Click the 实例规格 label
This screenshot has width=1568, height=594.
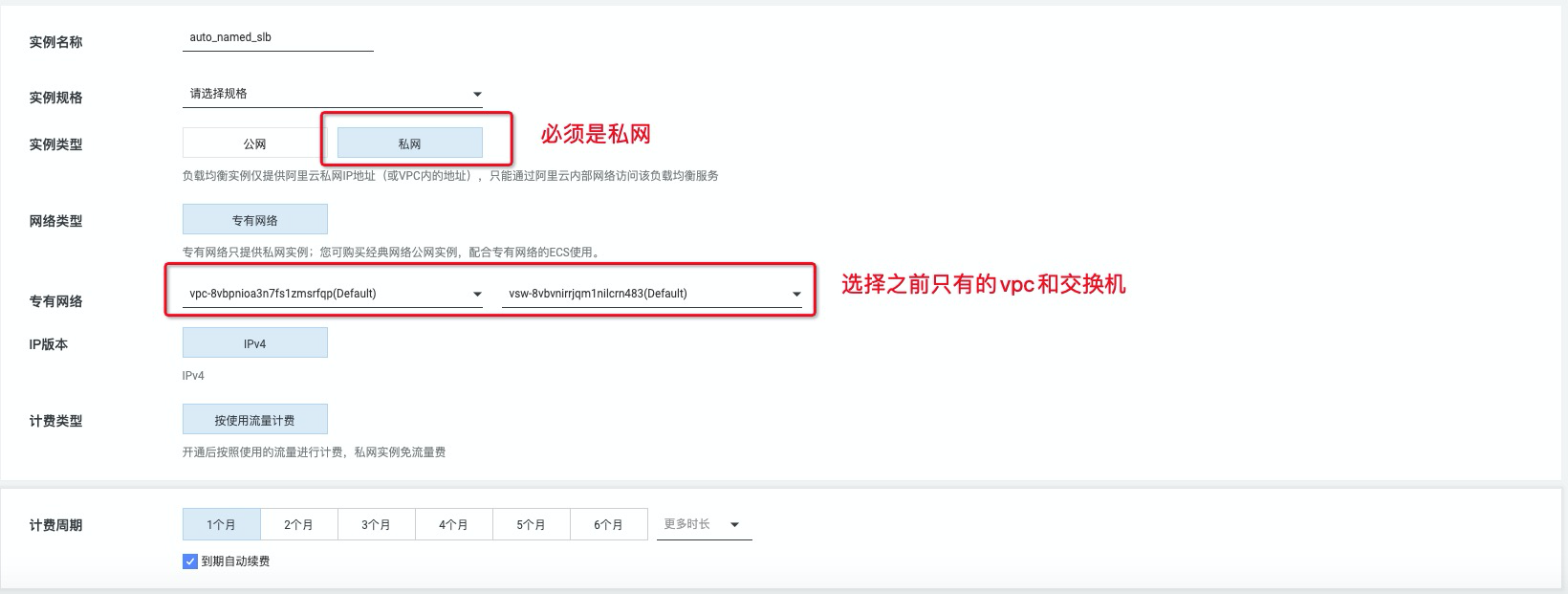(x=55, y=98)
